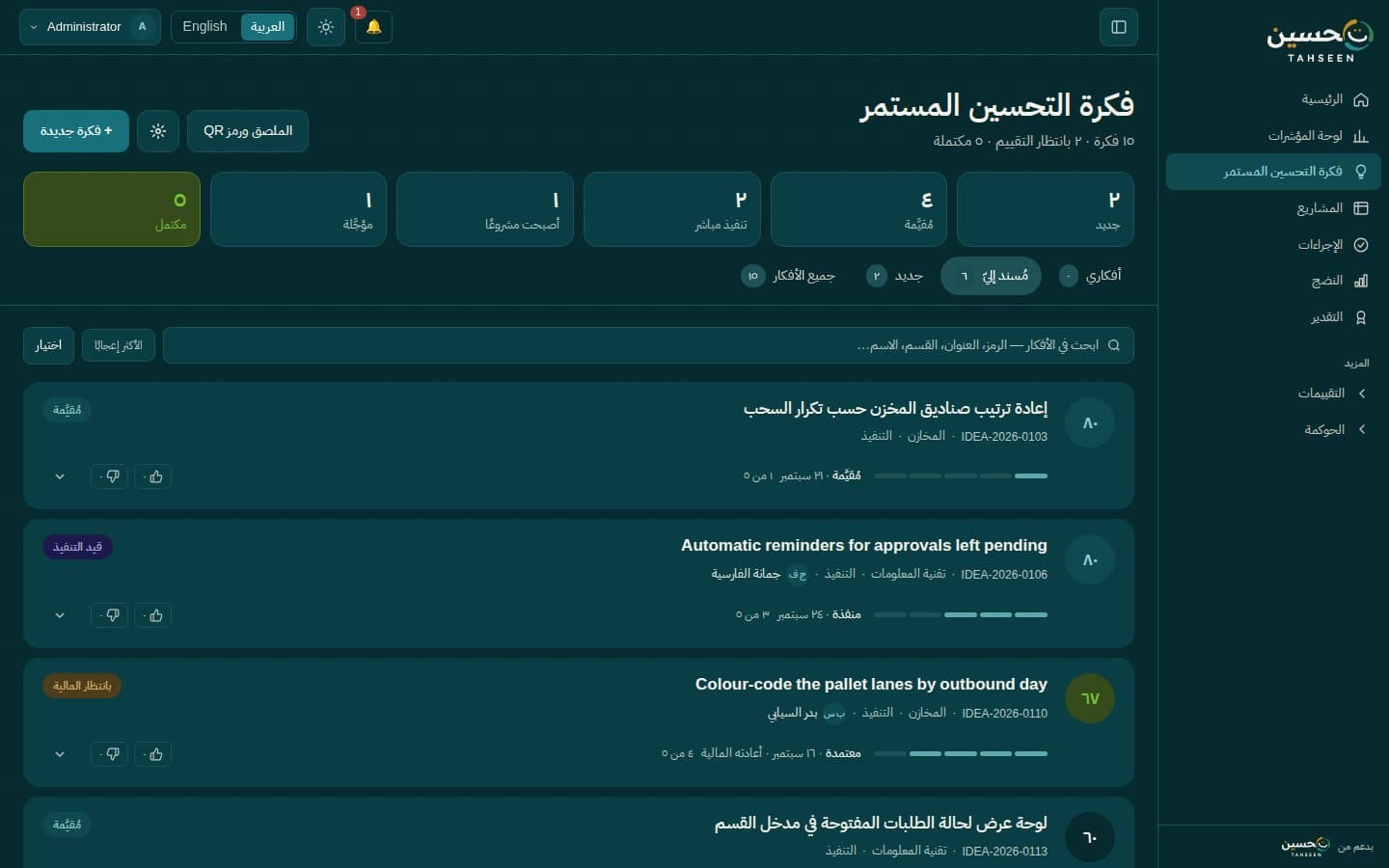Toggle the الأكثر إعجابًا sort filter
Viewport: 1389px width, 868px height.
(x=119, y=345)
